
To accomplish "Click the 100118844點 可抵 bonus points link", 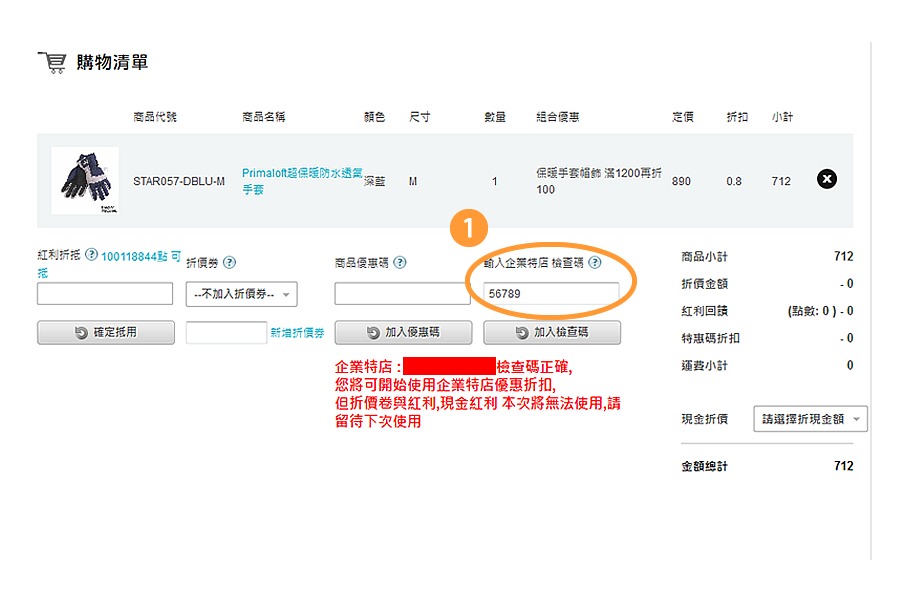I will pyautogui.click(x=109, y=264).
